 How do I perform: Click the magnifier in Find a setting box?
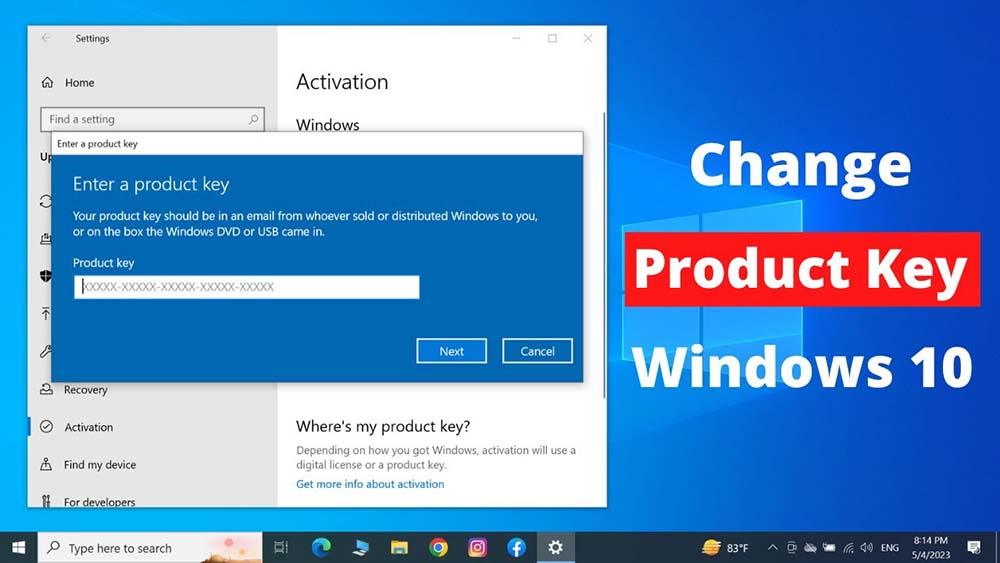click(253, 120)
